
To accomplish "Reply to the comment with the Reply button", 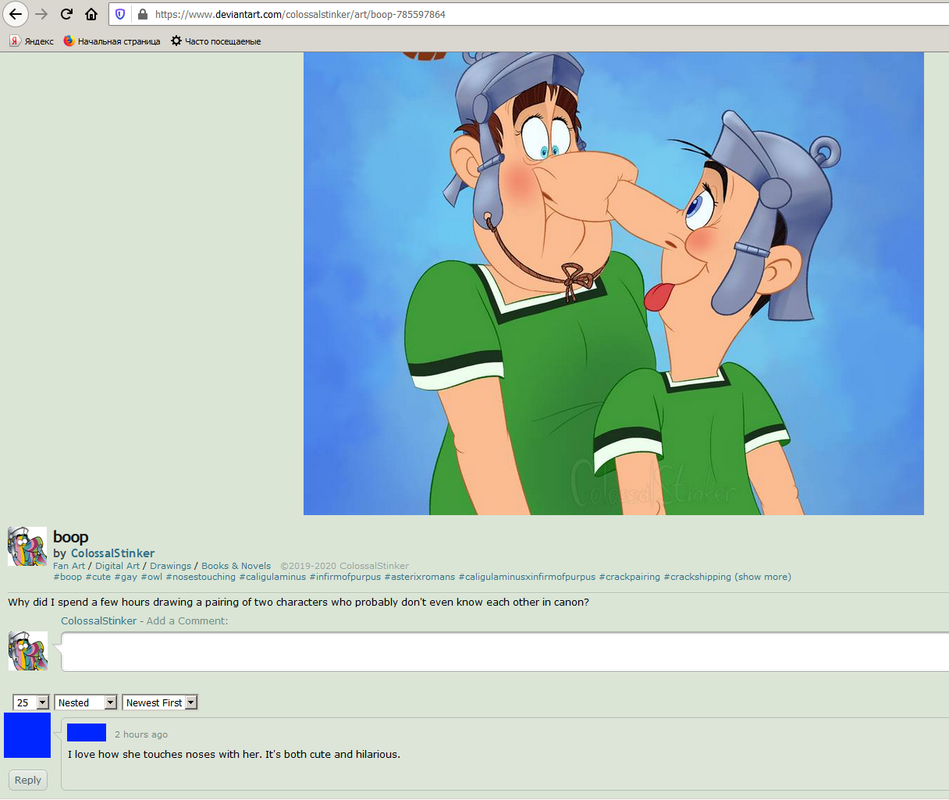I will pos(28,780).
